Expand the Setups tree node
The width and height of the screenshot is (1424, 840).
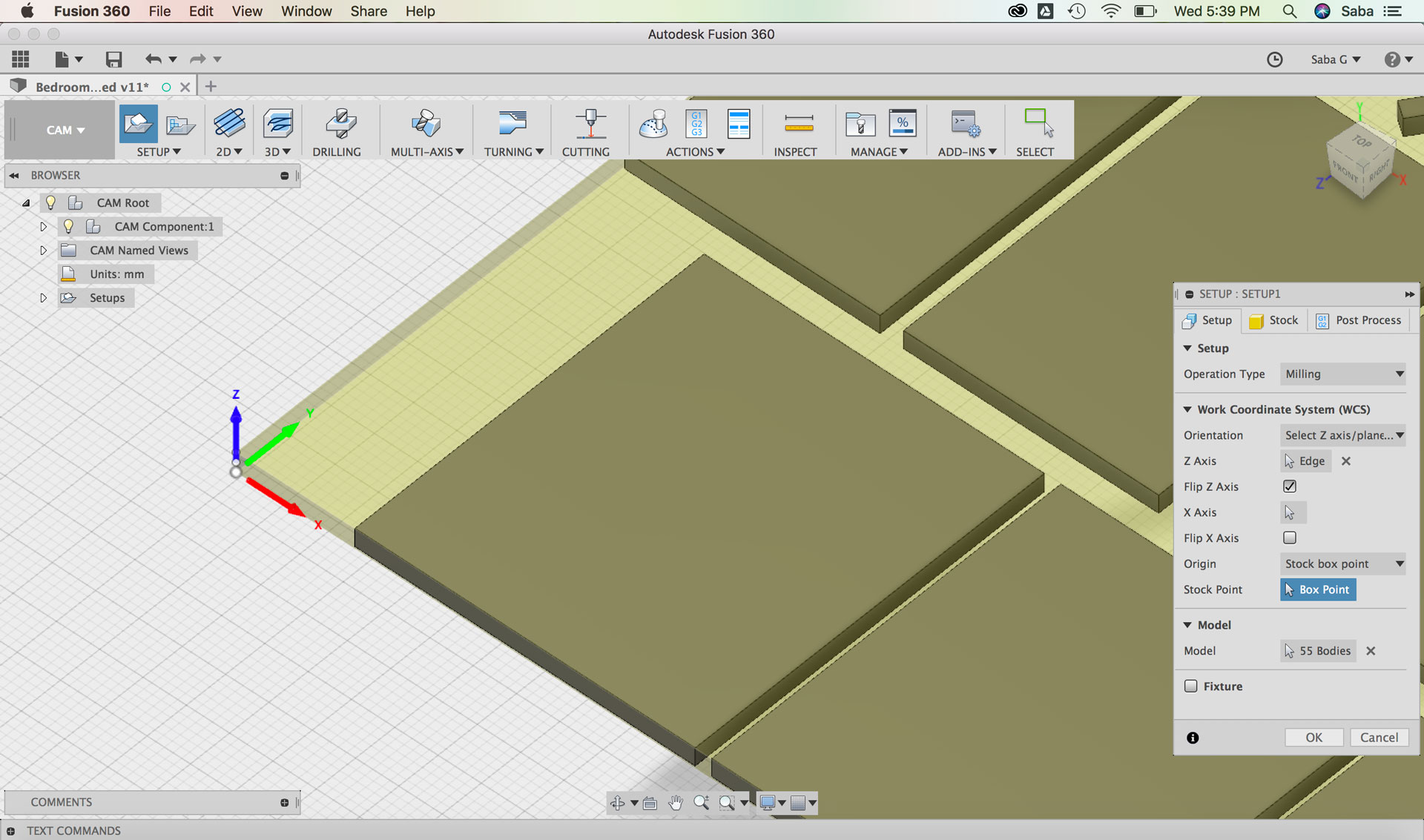coord(43,297)
